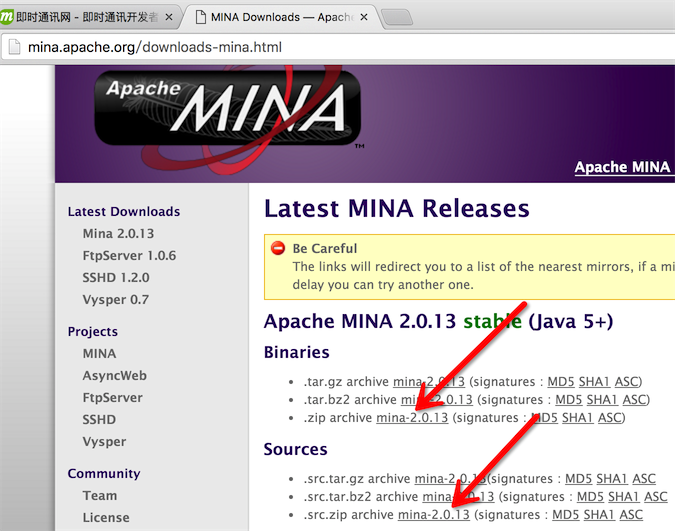Image resolution: width=675 pixels, height=531 pixels.
Task: Open SHA1 signature for .src.tar.bz2
Action: [x=623, y=497]
